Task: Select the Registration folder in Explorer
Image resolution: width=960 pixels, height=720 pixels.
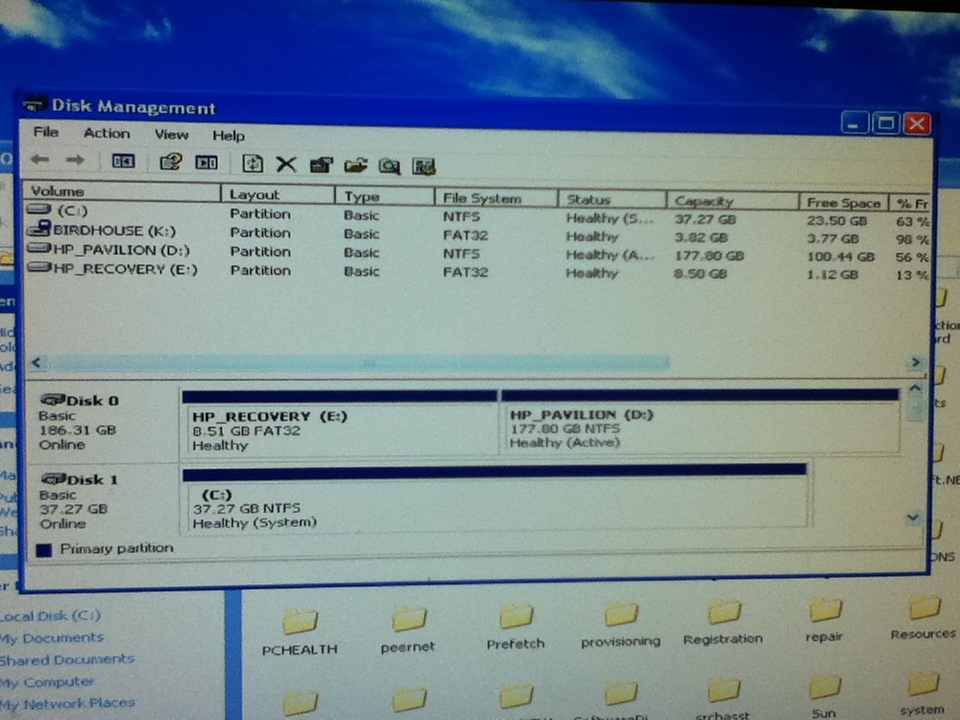Action: coord(723,622)
